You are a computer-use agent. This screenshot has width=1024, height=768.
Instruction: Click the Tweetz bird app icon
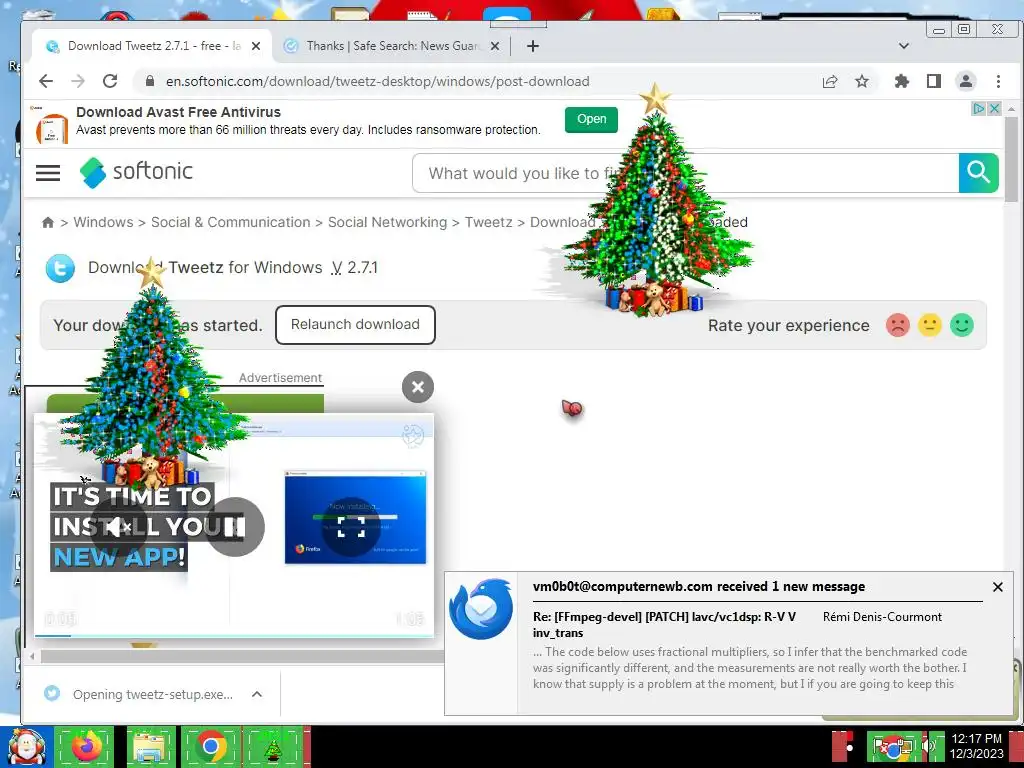pyautogui.click(x=60, y=268)
